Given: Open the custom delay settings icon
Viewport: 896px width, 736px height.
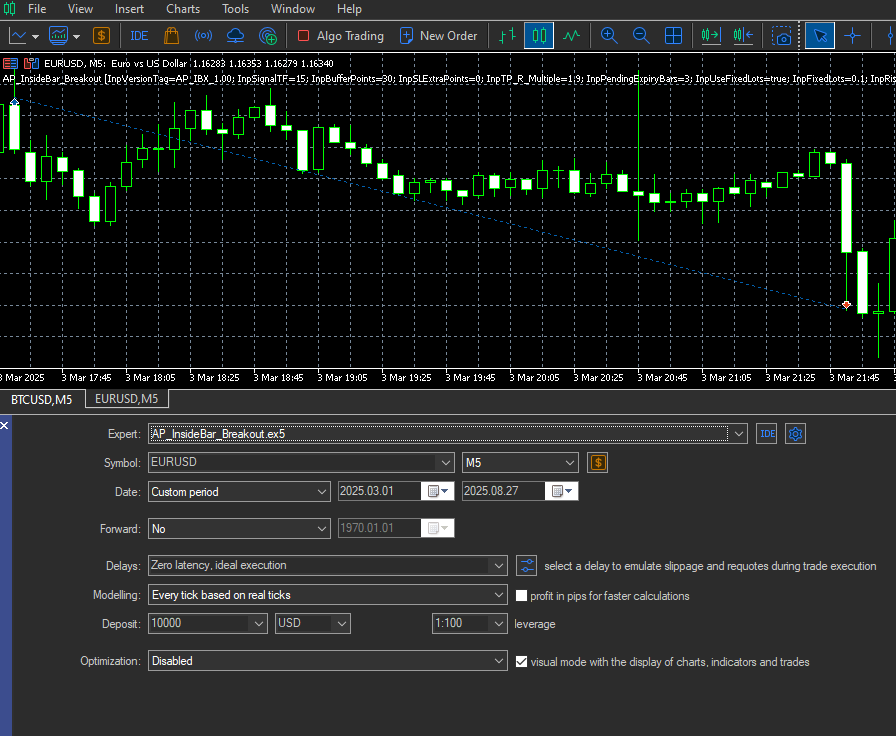Looking at the screenshot, I should coord(526,566).
